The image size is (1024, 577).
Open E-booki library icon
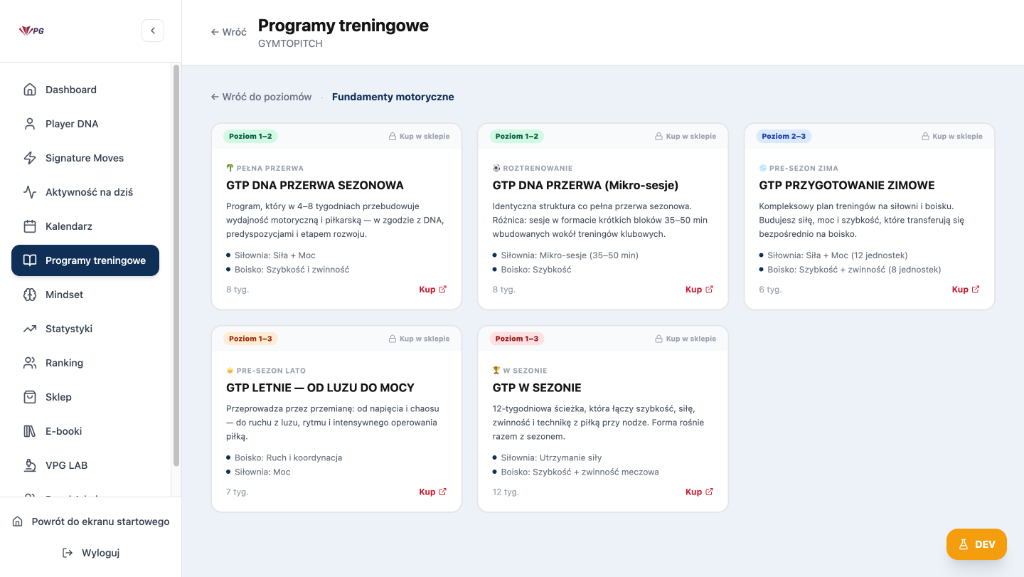pos(29,431)
